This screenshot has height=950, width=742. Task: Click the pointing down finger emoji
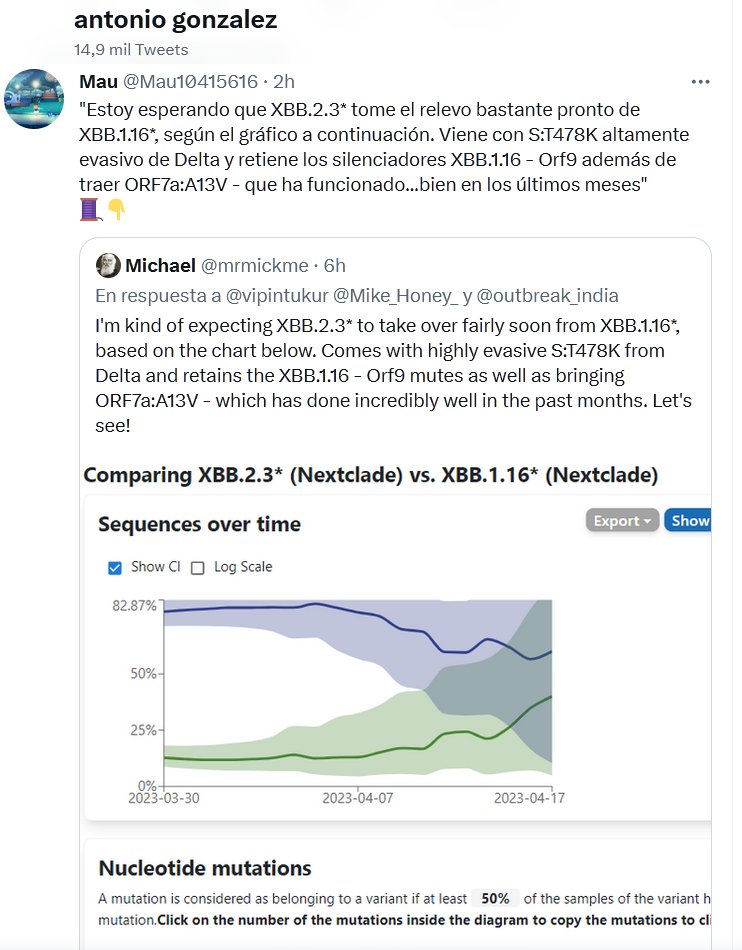click(116, 209)
